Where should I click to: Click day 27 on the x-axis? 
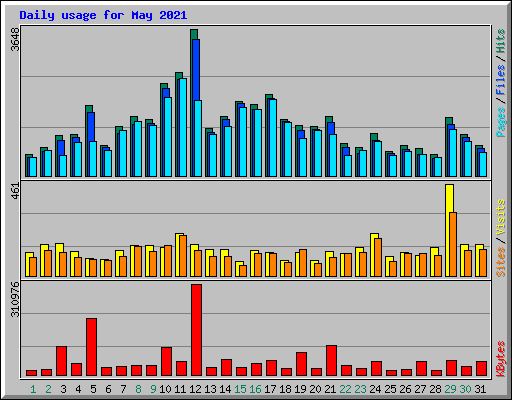[x=420, y=389]
